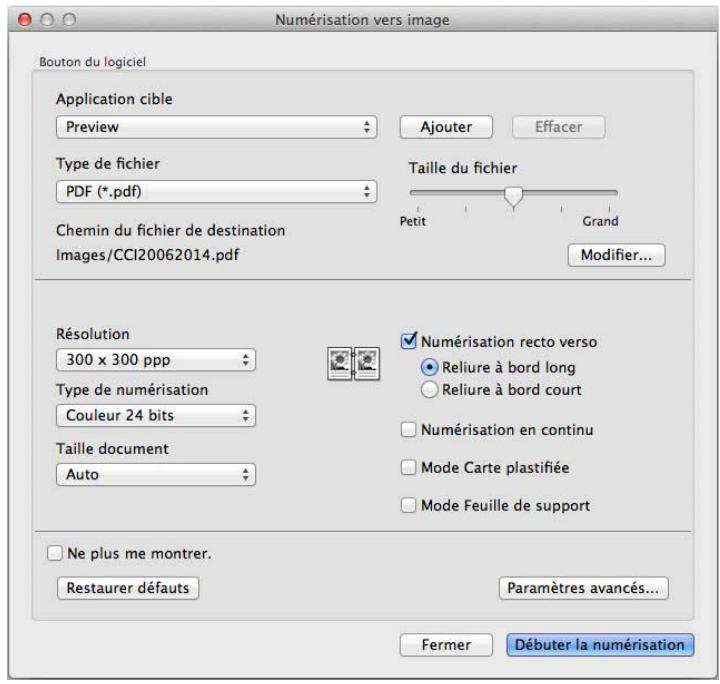Tick the Ne plus me montrer checkbox
The height and width of the screenshot is (684, 720).
pyautogui.click(x=55, y=553)
